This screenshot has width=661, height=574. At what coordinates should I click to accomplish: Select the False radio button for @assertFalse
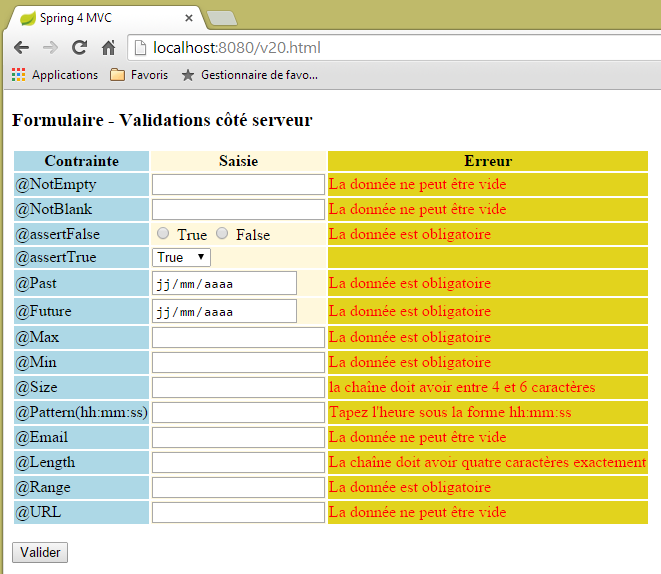tap(223, 234)
